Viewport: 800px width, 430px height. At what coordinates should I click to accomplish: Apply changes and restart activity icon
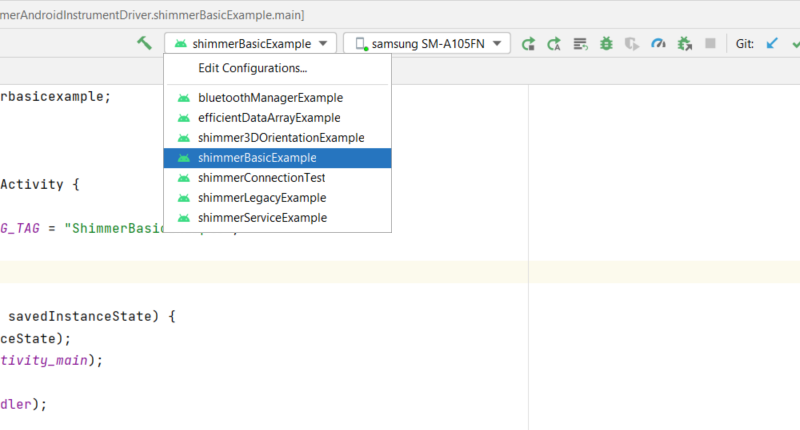[554, 44]
